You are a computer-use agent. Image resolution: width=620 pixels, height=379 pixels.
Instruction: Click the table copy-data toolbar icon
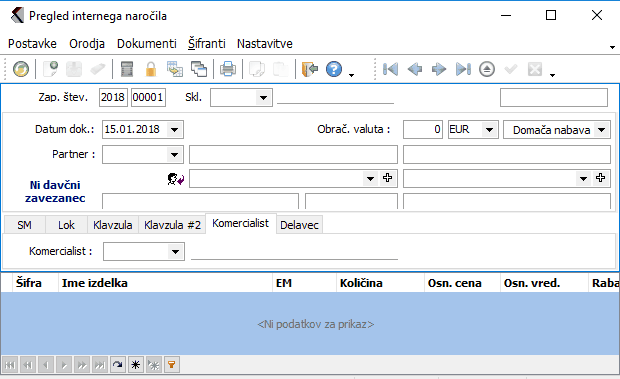[x=174, y=70]
